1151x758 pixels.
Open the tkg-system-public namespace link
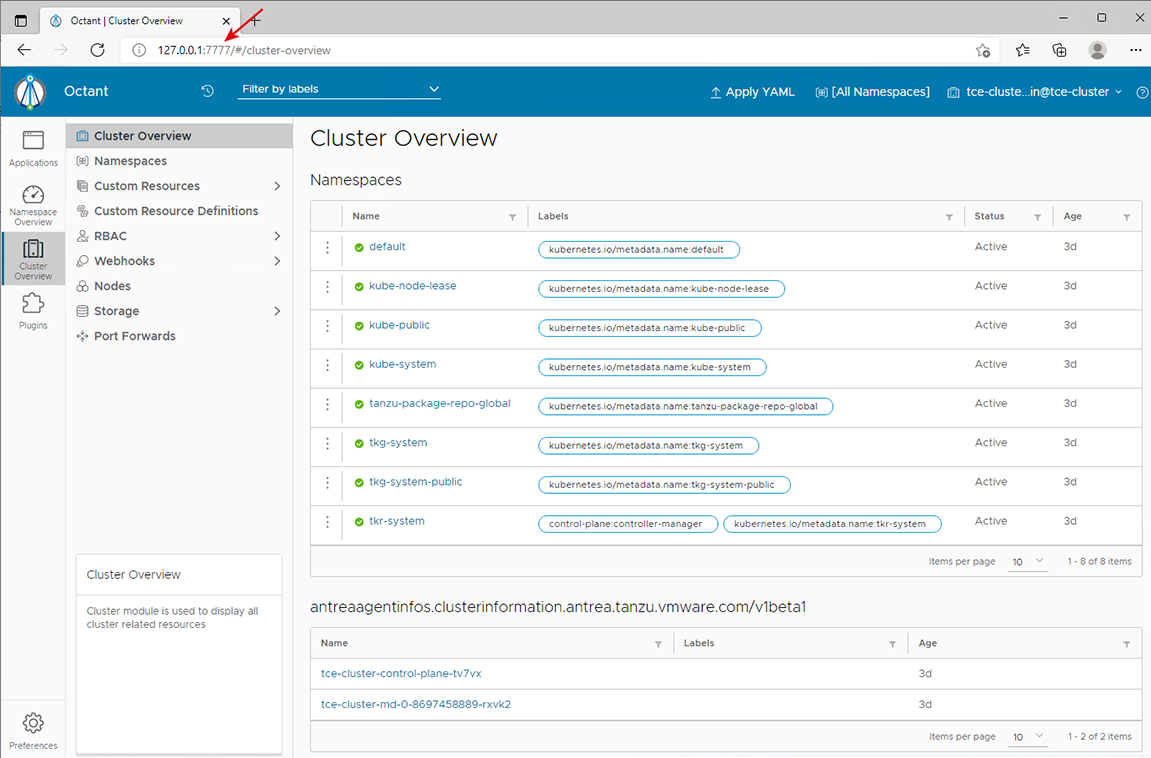coord(415,481)
